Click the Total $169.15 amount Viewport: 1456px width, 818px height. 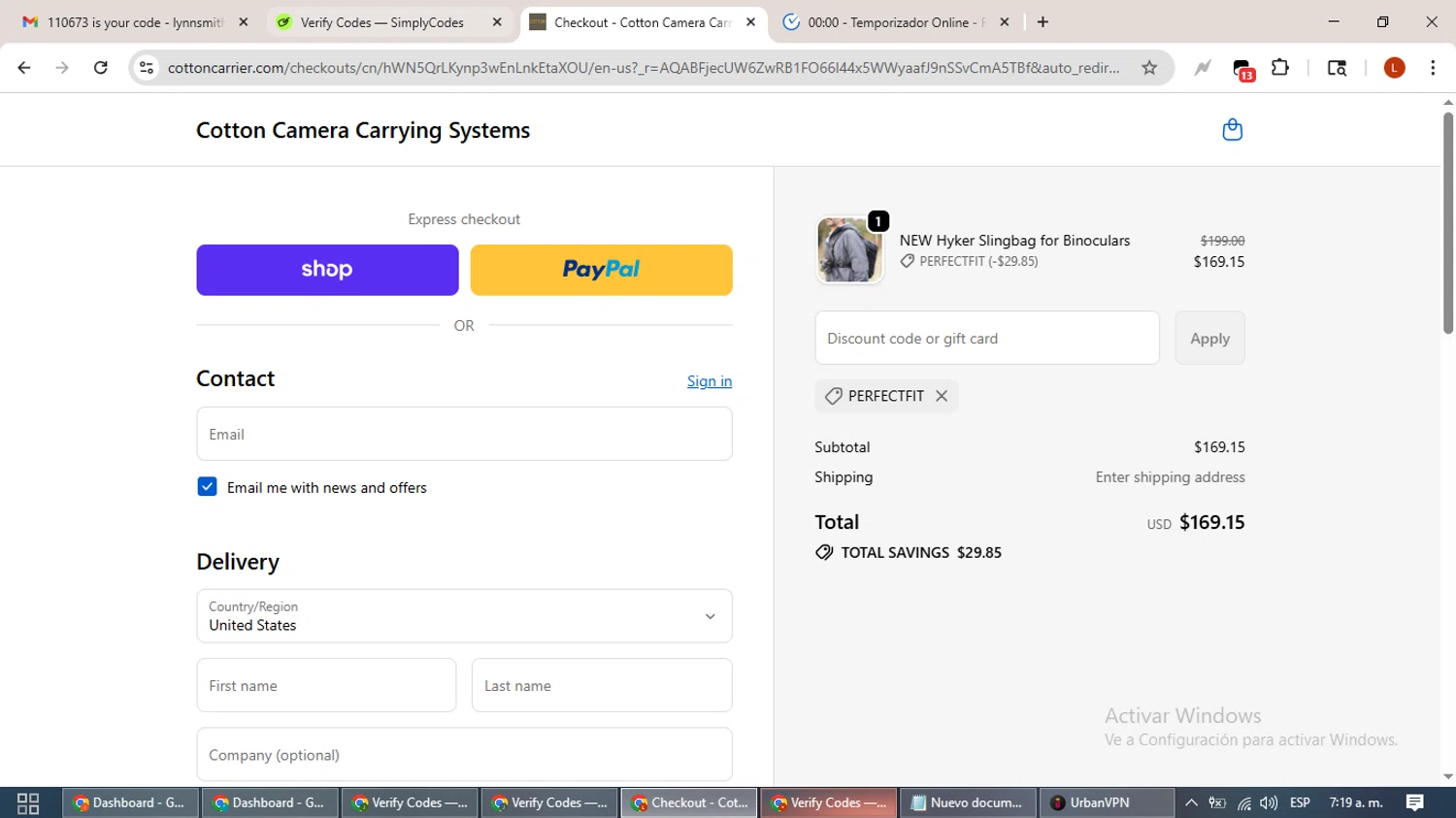point(1211,522)
